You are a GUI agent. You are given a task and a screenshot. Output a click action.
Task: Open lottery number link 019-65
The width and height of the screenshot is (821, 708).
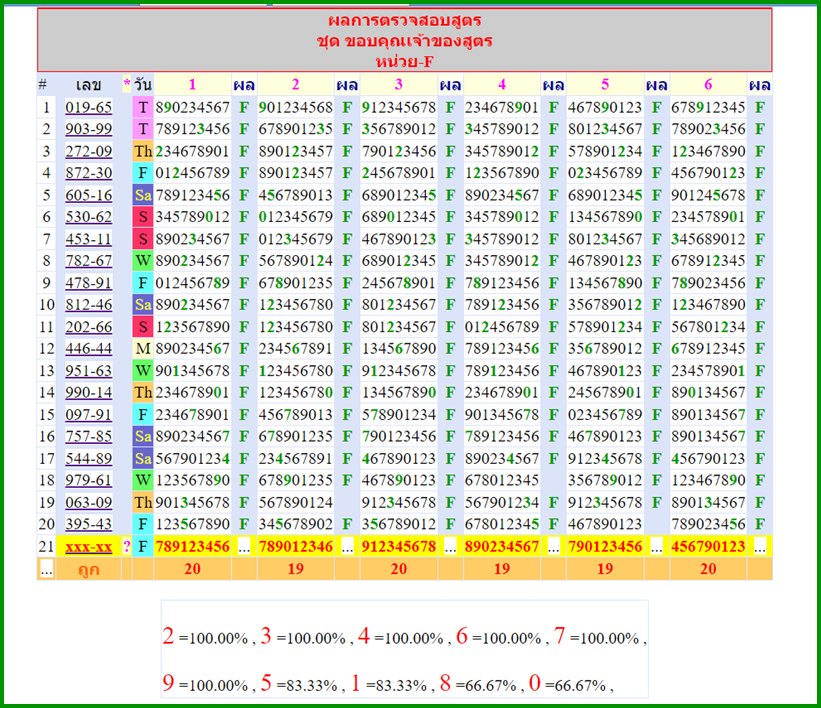pyautogui.click(x=88, y=107)
